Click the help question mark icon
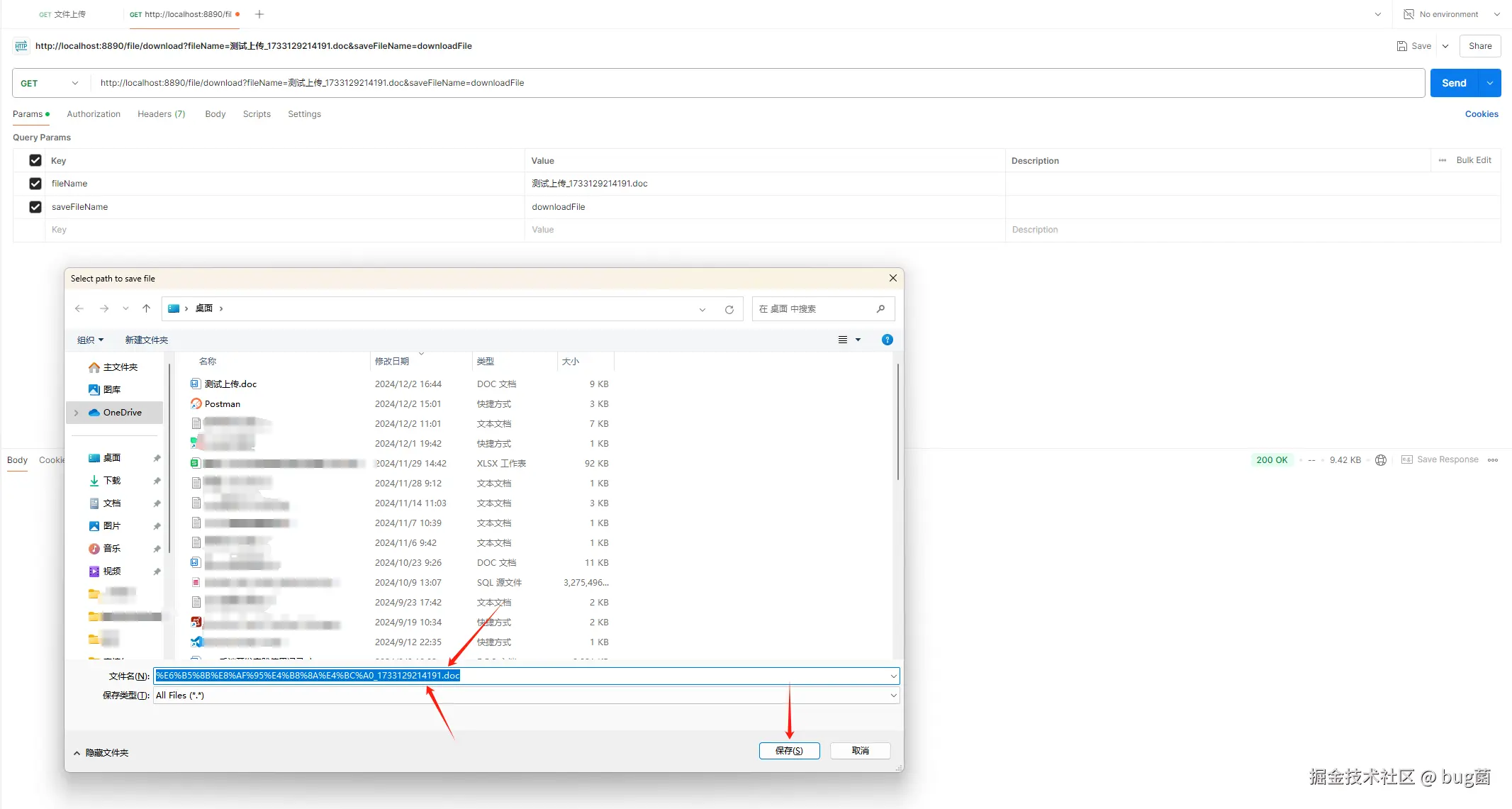This screenshot has height=809, width=1512. point(887,340)
